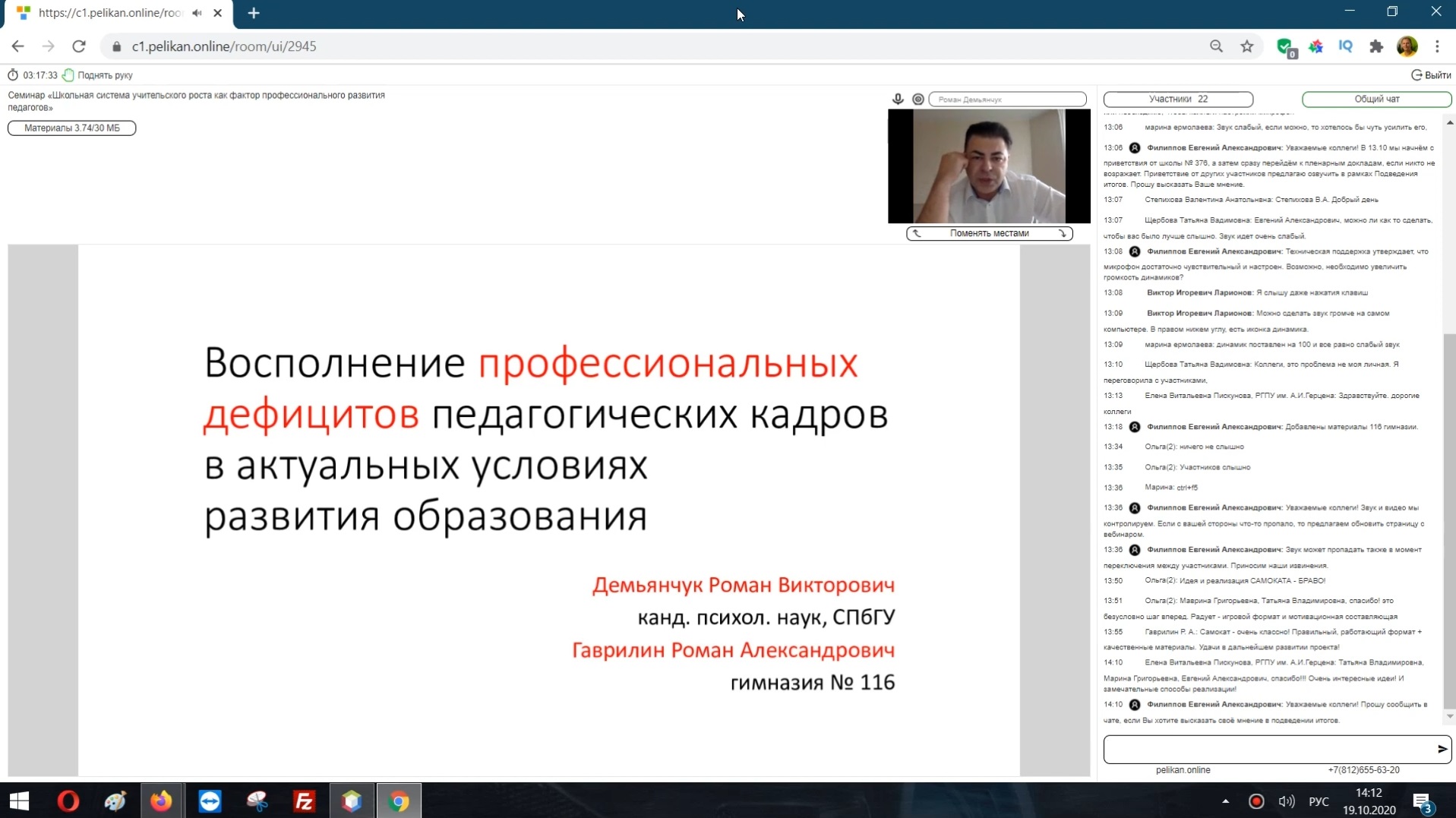Bookmark this page with the star icon

pyautogui.click(x=1247, y=46)
